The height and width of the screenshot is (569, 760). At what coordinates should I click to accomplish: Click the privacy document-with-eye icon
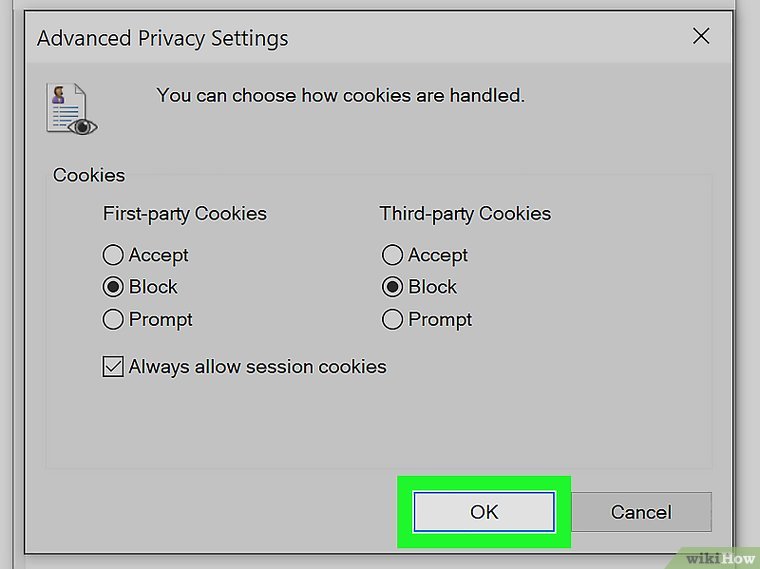(x=72, y=109)
